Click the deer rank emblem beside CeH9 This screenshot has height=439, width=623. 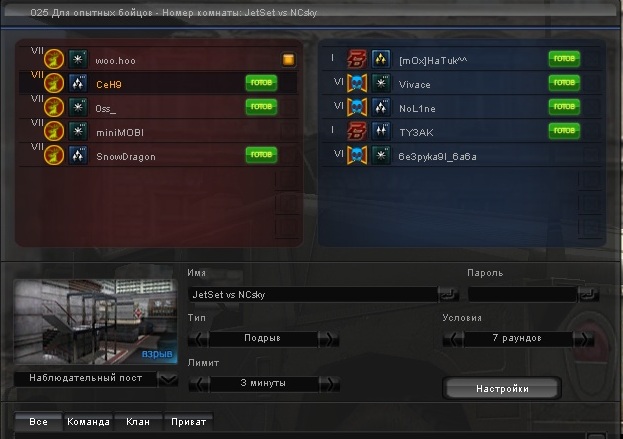[54, 83]
